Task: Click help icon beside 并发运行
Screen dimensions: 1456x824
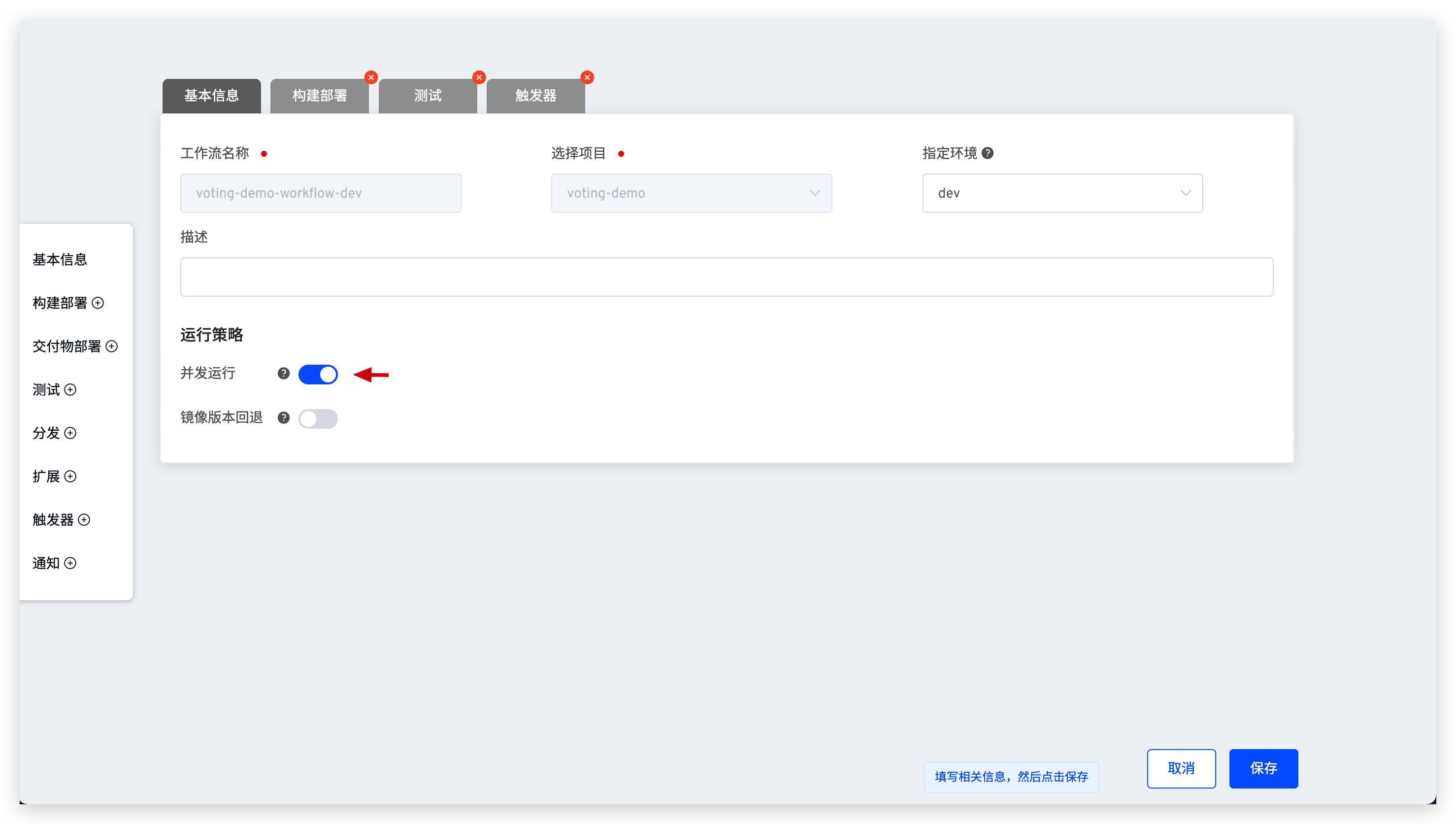Action: pyautogui.click(x=283, y=374)
